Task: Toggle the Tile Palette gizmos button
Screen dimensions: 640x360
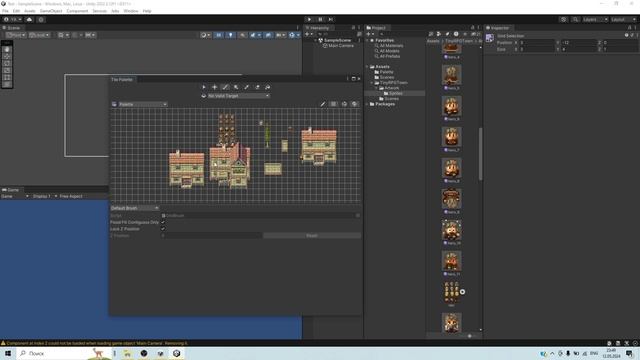Action: [x=344, y=104]
